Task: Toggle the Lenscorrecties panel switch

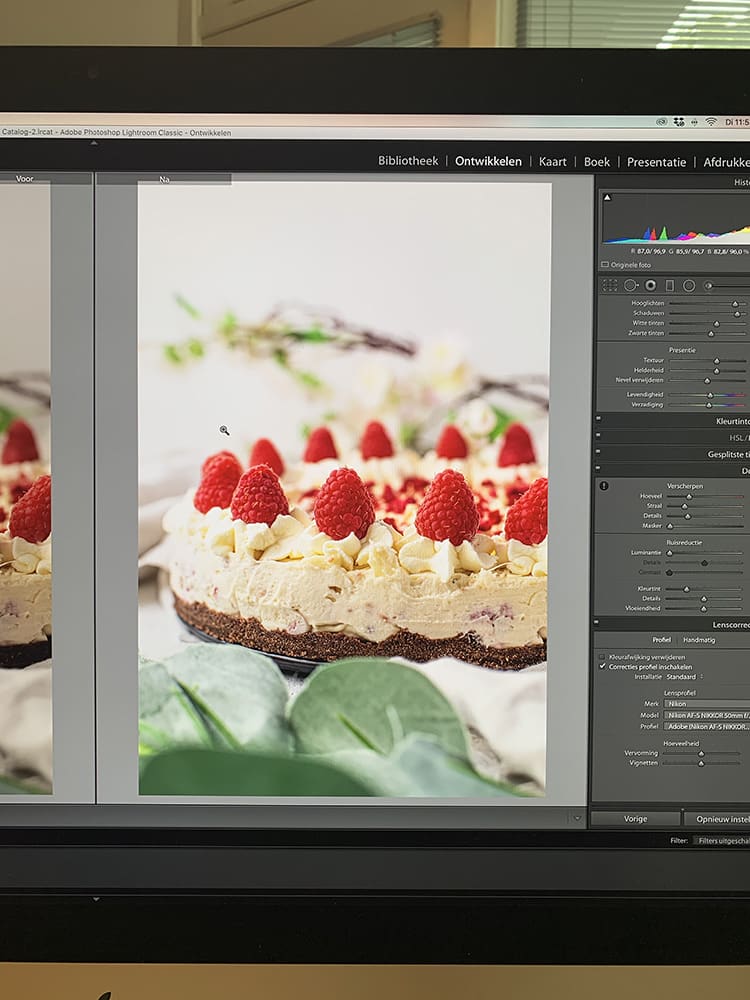Action: (596, 622)
